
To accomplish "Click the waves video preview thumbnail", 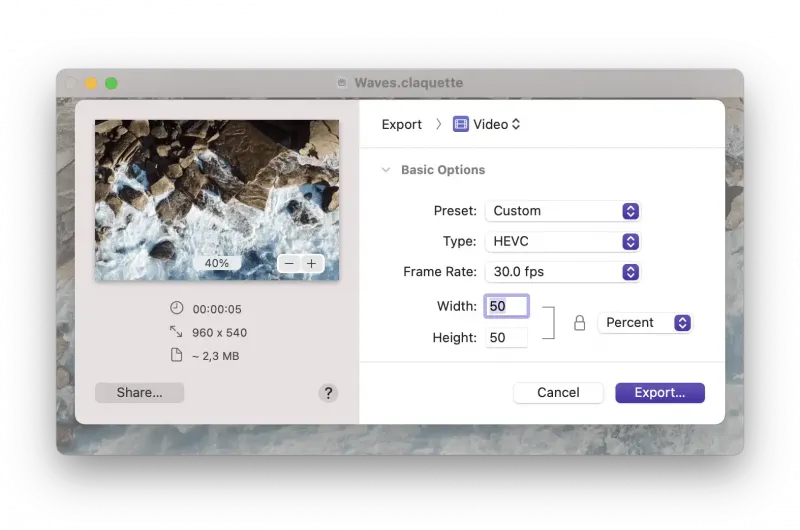I will (x=217, y=200).
